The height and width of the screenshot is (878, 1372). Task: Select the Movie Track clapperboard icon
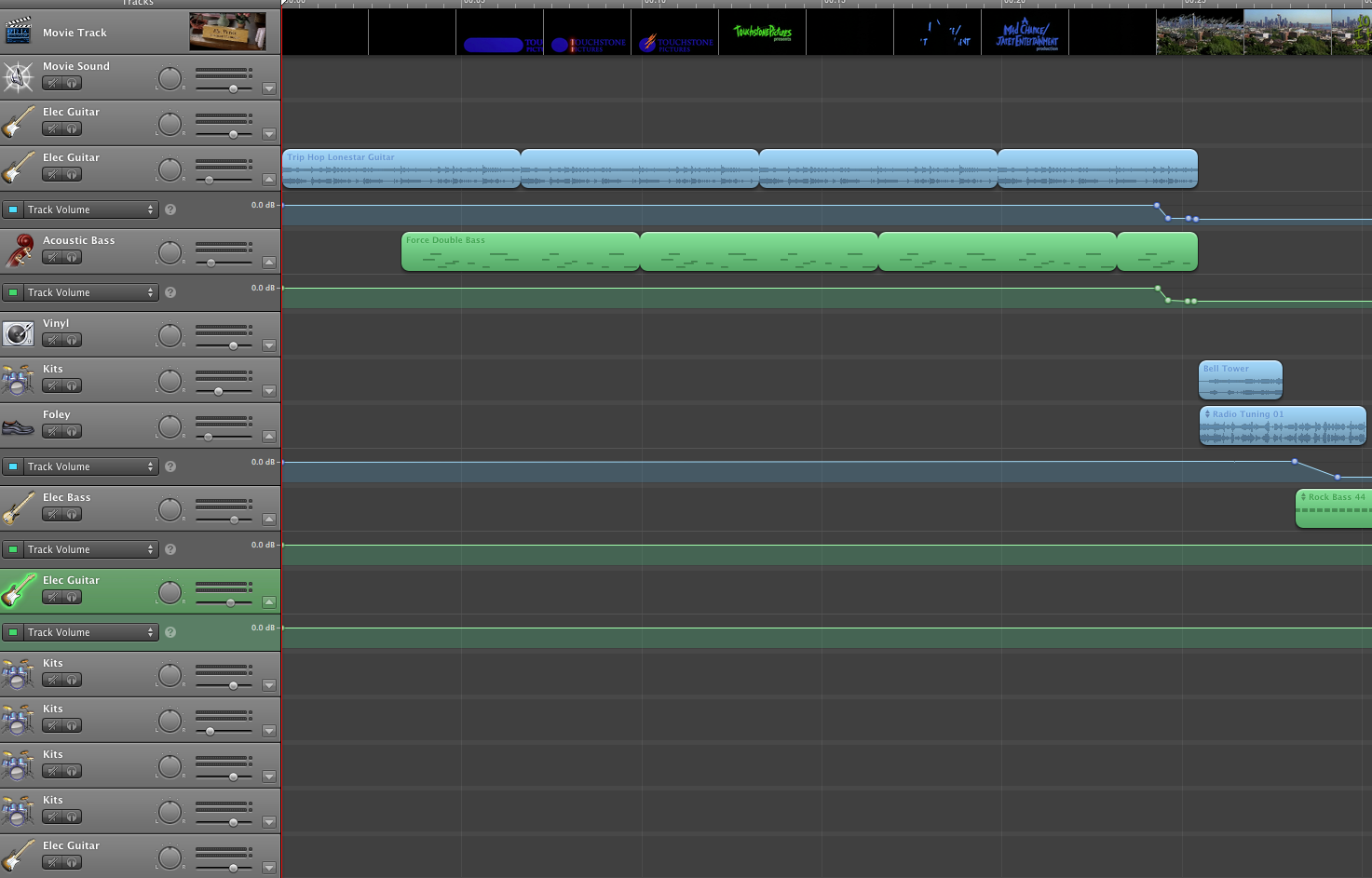point(19,32)
